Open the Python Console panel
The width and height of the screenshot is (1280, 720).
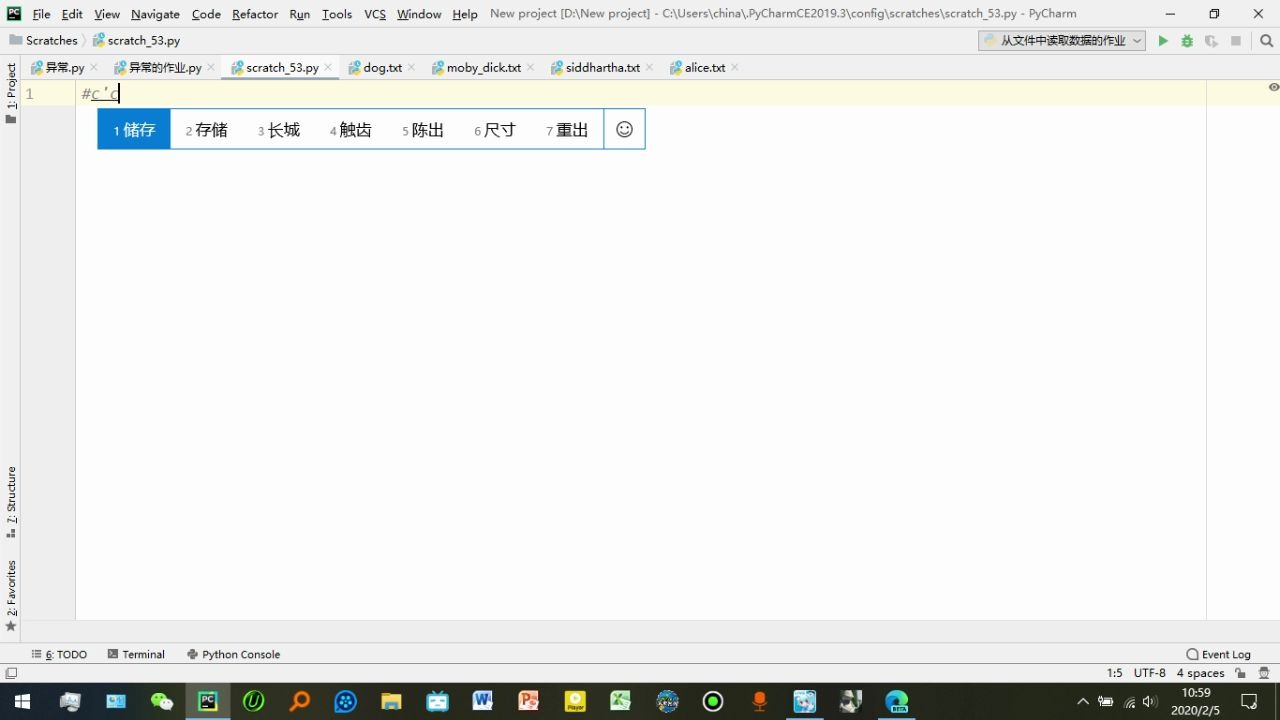coord(240,654)
